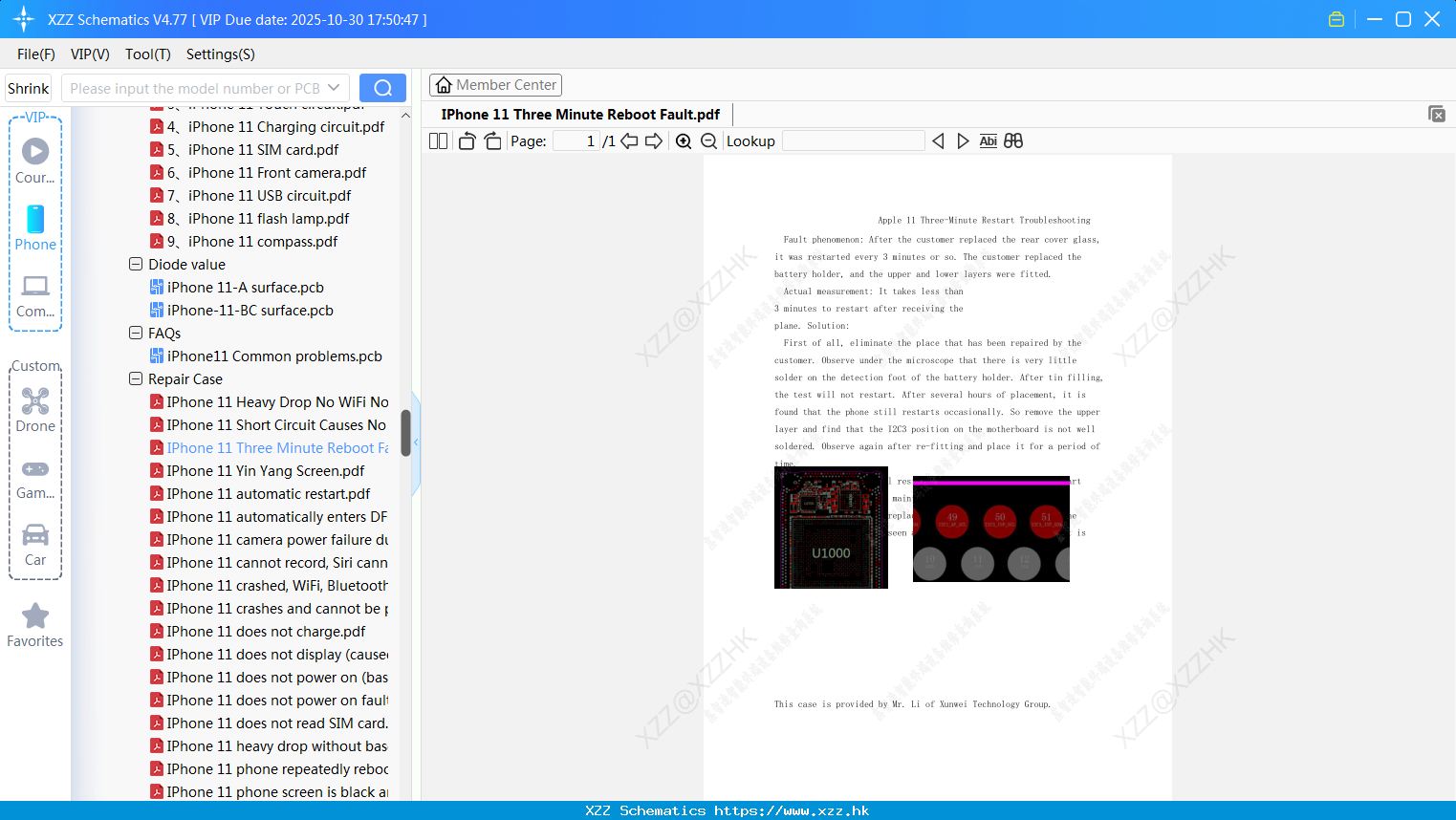This screenshot has height=820, width=1456.
Task: Open iPhone11 Common problems.pcb
Action: (x=266, y=356)
